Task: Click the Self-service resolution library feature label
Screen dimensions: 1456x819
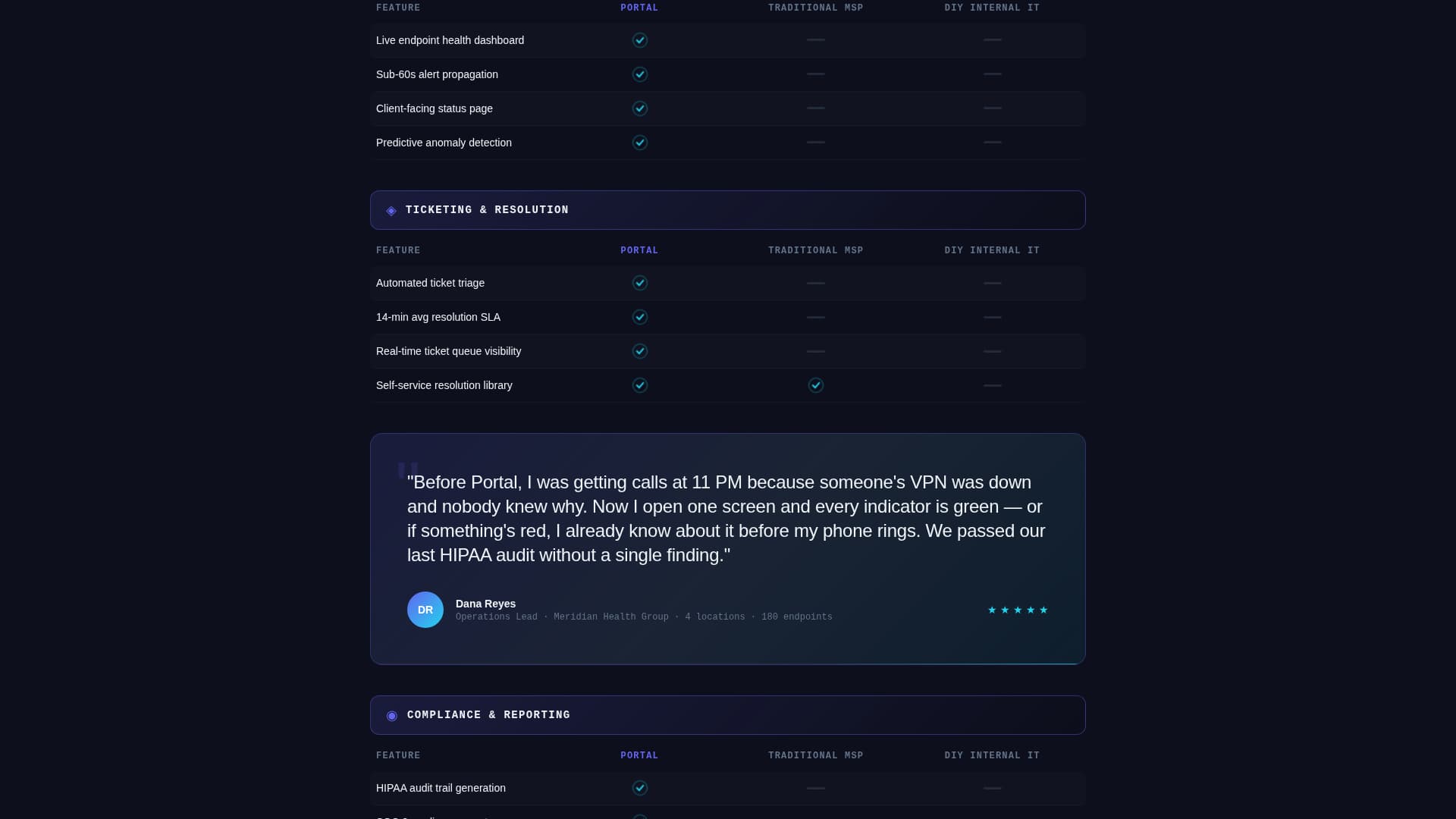Action: (x=444, y=385)
